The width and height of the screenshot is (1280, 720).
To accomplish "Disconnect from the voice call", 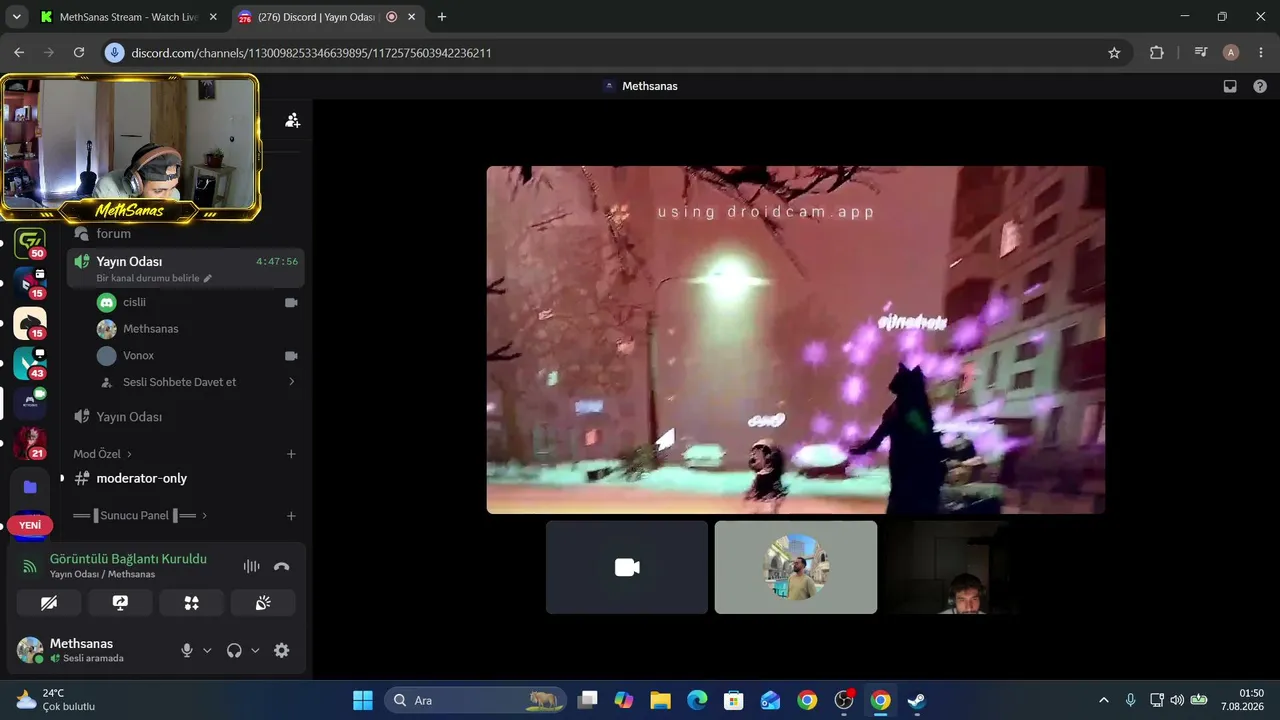I will pos(281,566).
